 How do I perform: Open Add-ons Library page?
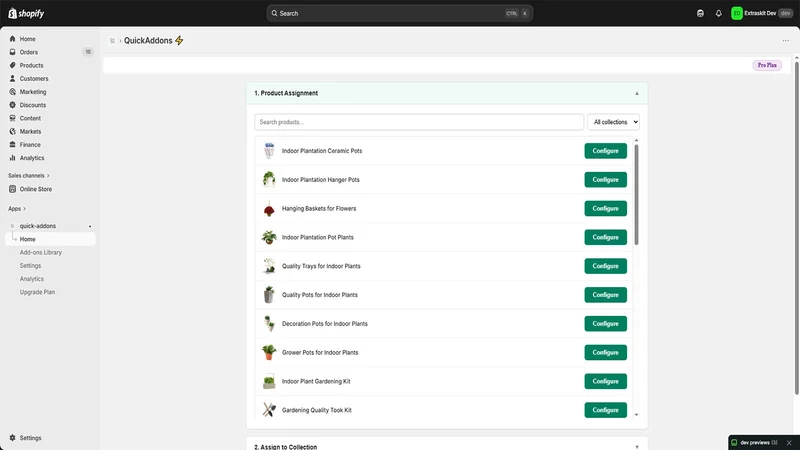[41, 253]
